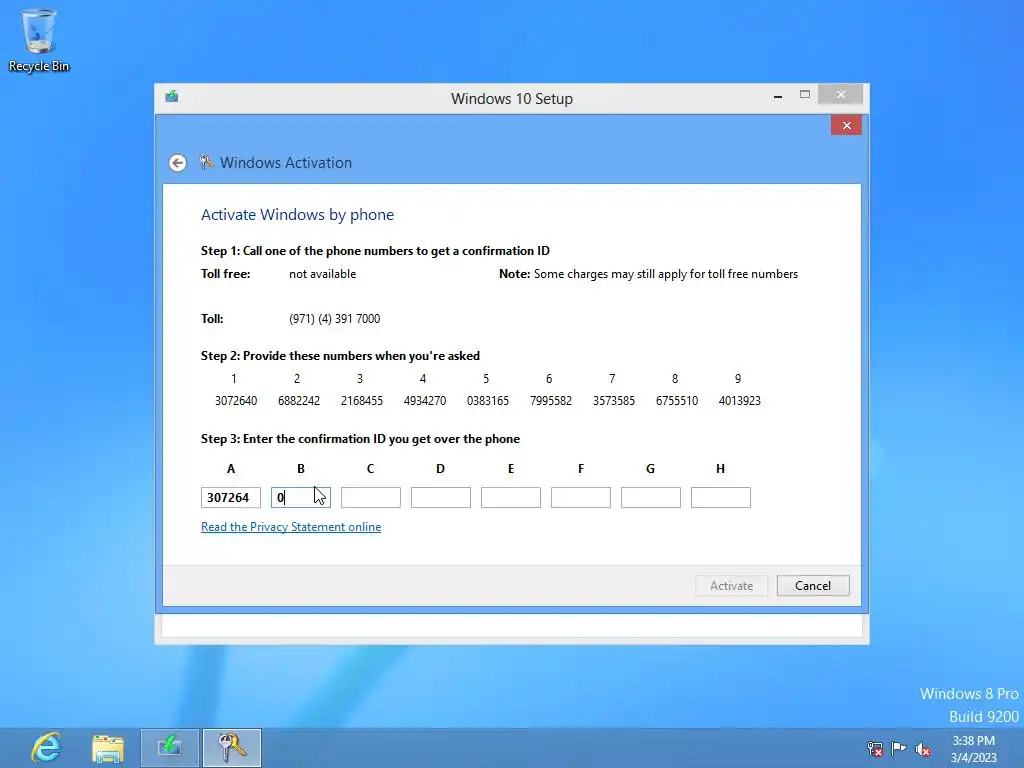Close the Windows 10 Setup window
The width and height of the screenshot is (1024, 768).
tap(840, 95)
